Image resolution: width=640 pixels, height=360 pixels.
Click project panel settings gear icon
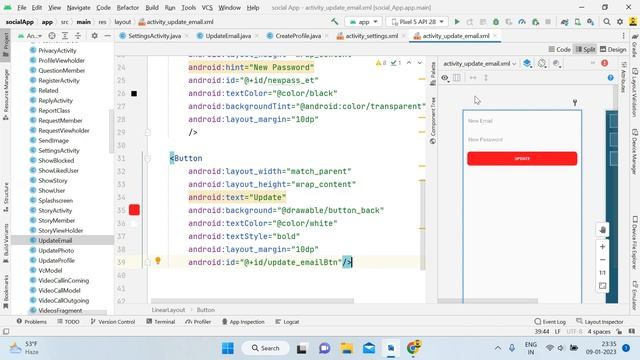coord(94,36)
